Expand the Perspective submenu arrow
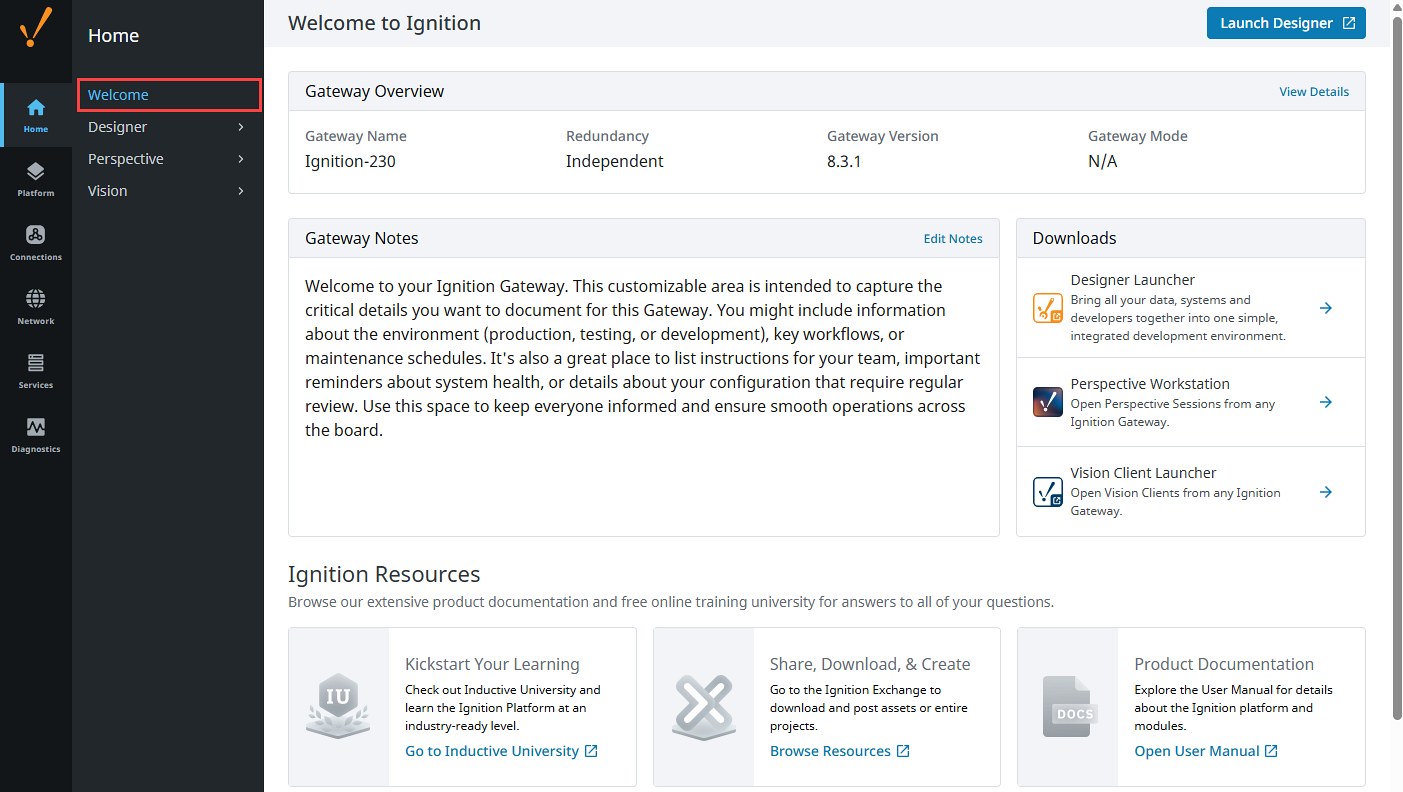This screenshot has width=1403, height=792. pos(241,159)
